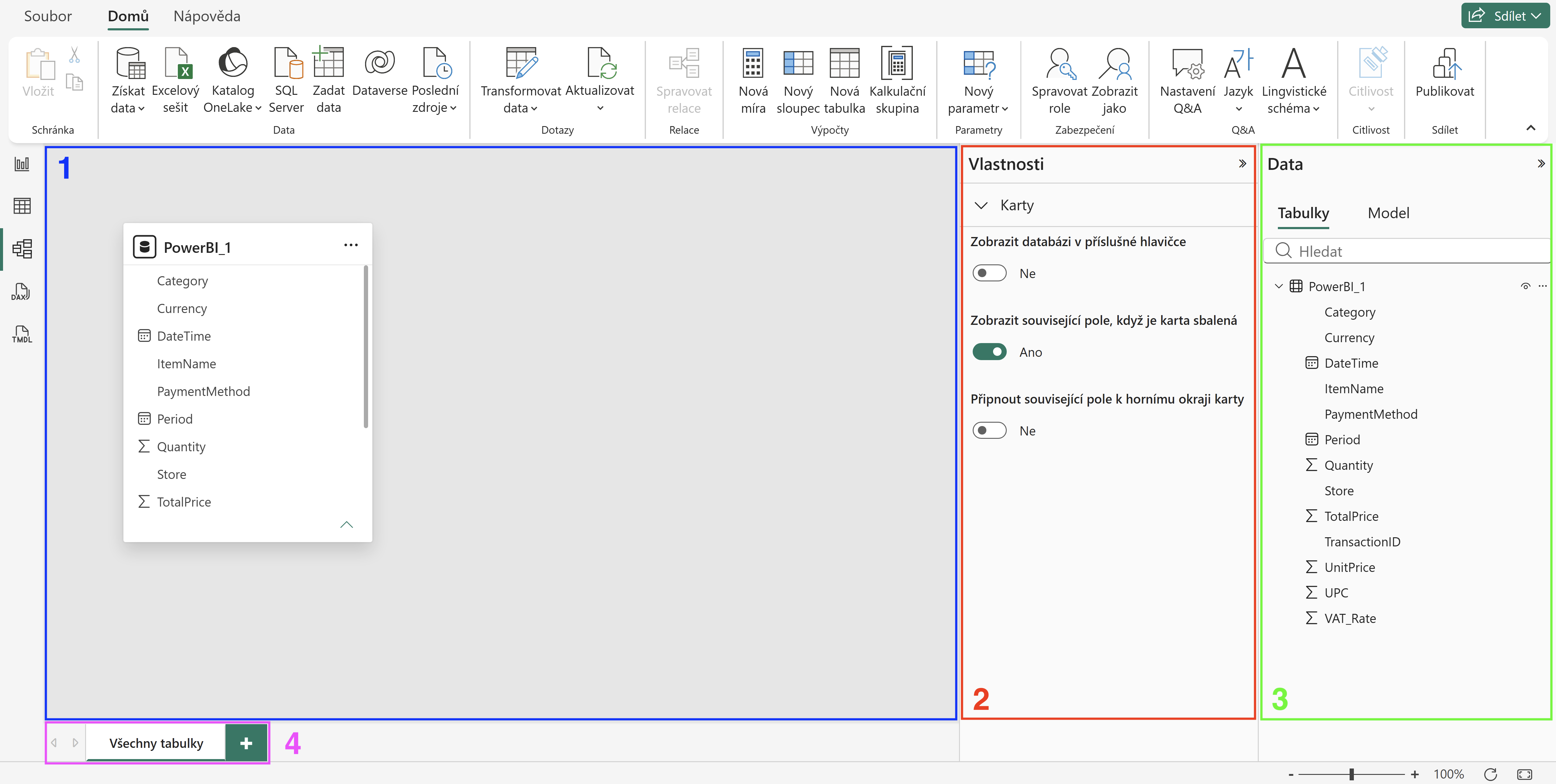
Task: Open the Nápověda tab
Action: pyautogui.click(x=207, y=16)
